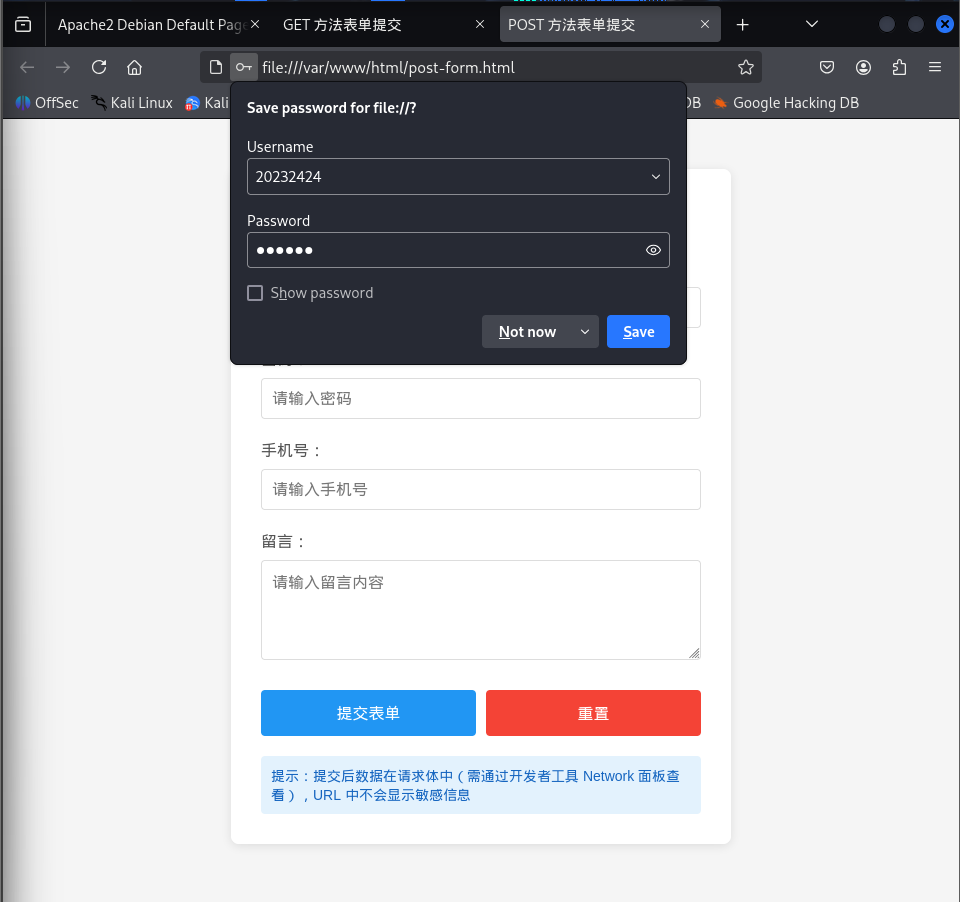Enable the Show password checkbox
This screenshot has width=960, height=902.
[255, 293]
